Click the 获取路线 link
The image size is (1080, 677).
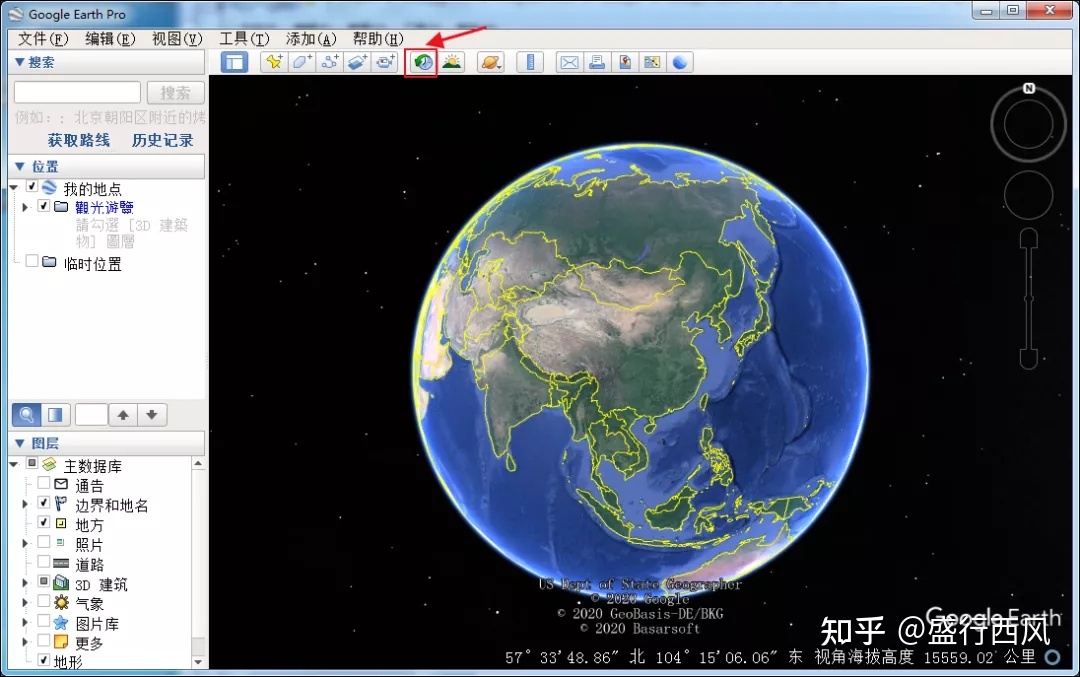click(x=79, y=141)
